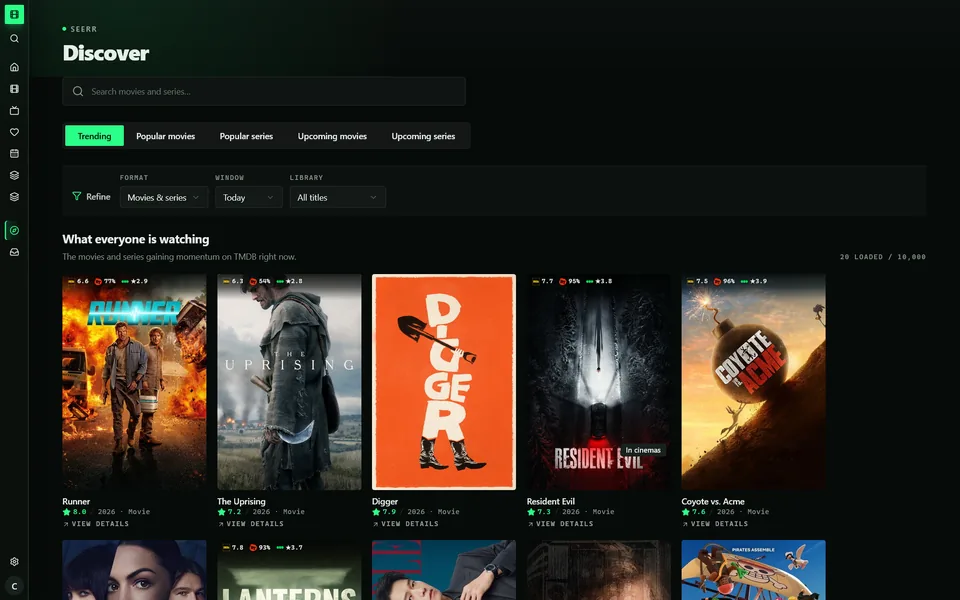Click Rotten Tomatoes 95% badge on Resident Evil
The image size is (960, 600).
point(570,282)
